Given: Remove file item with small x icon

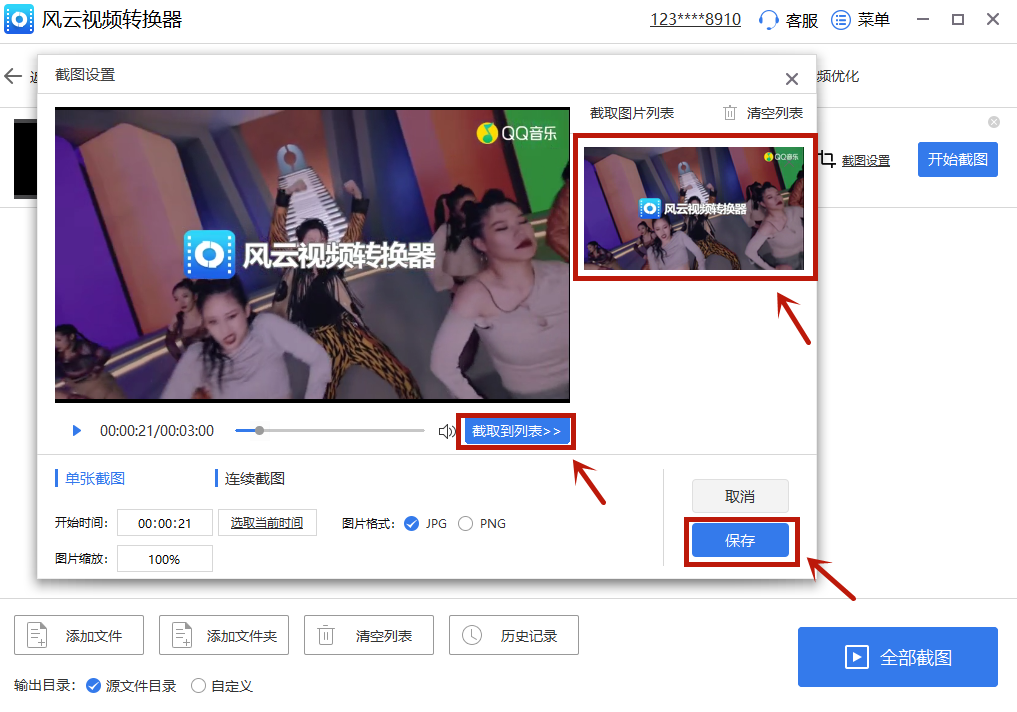Looking at the screenshot, I should (994, 122).
